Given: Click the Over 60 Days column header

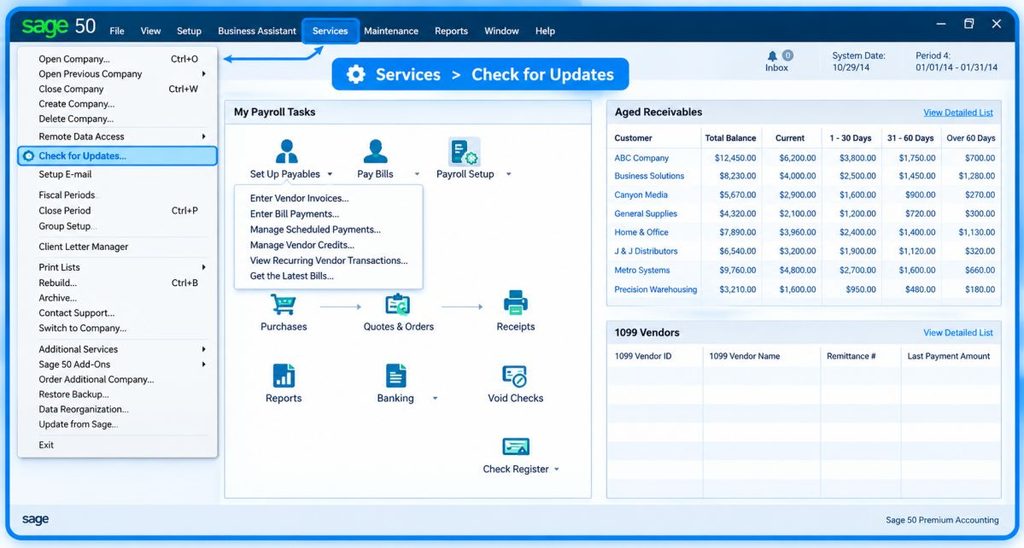Looking at the screenshot, I should pyautogui.click(x=970, y=138).
